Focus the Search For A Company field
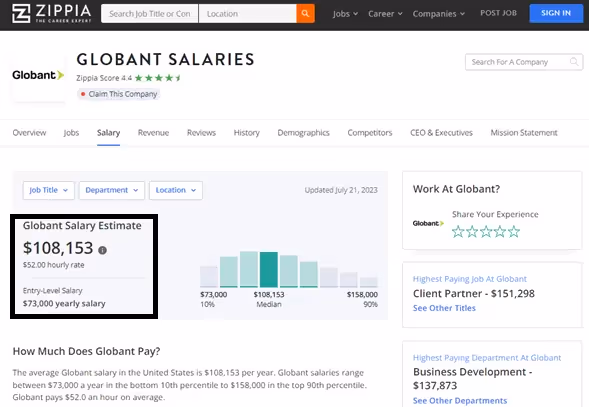 [x=524, y=62]
